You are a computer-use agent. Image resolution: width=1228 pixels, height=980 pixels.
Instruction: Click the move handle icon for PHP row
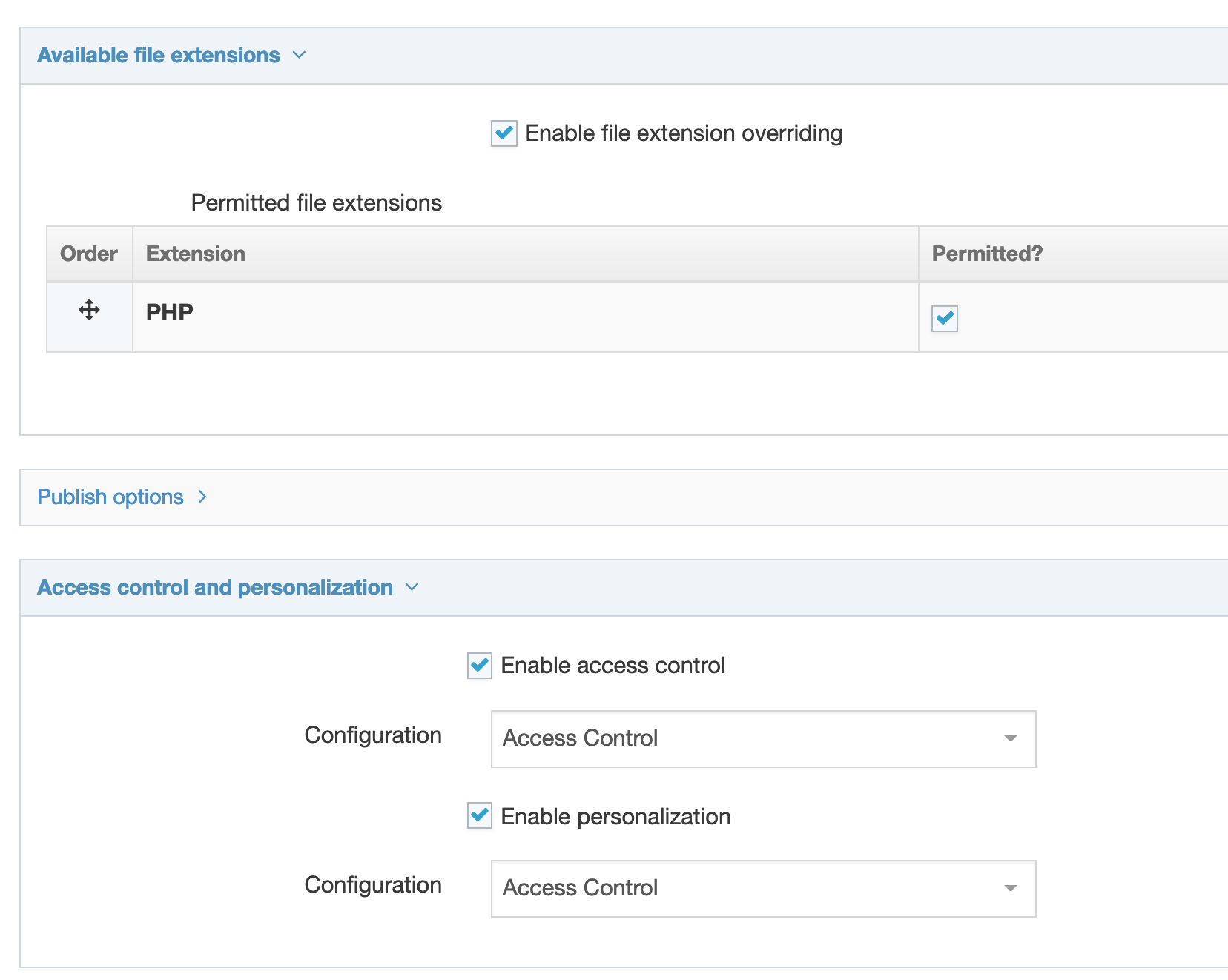pyautogui.click(x=89, y=310)
